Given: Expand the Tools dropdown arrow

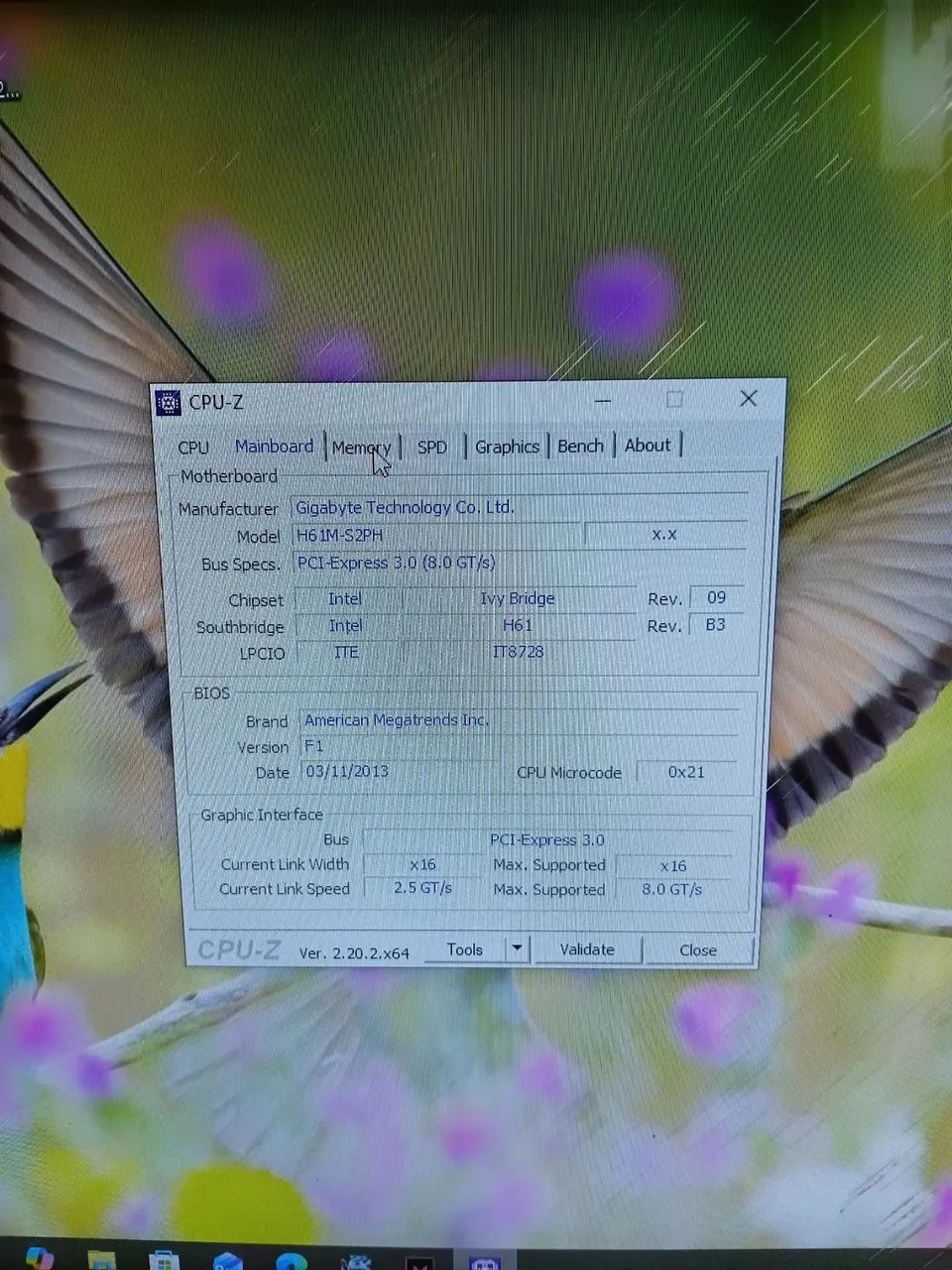Looking at the screenshot, I should pos(517,950).
